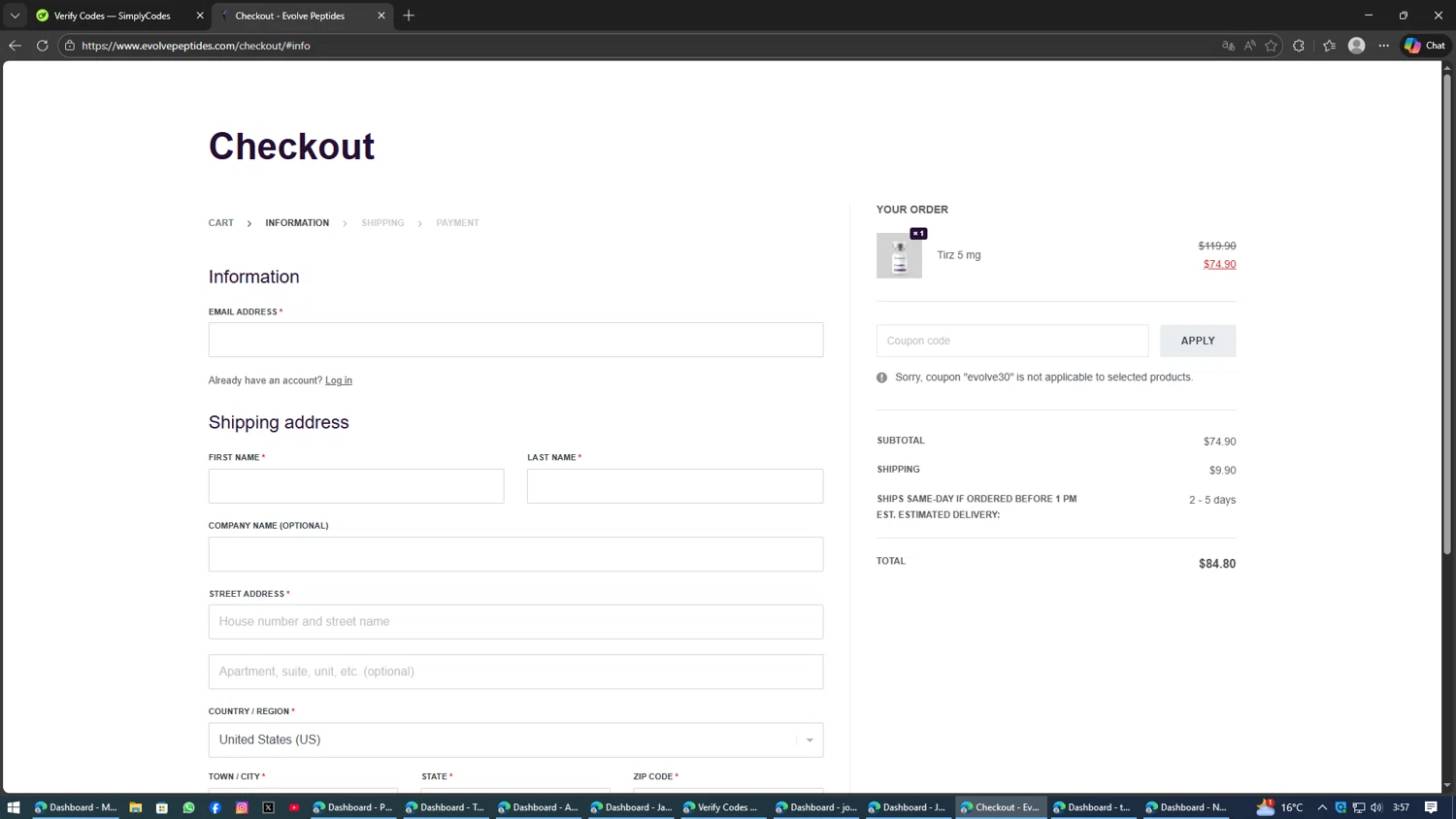Open the Windows Start menu

(14, 807)
